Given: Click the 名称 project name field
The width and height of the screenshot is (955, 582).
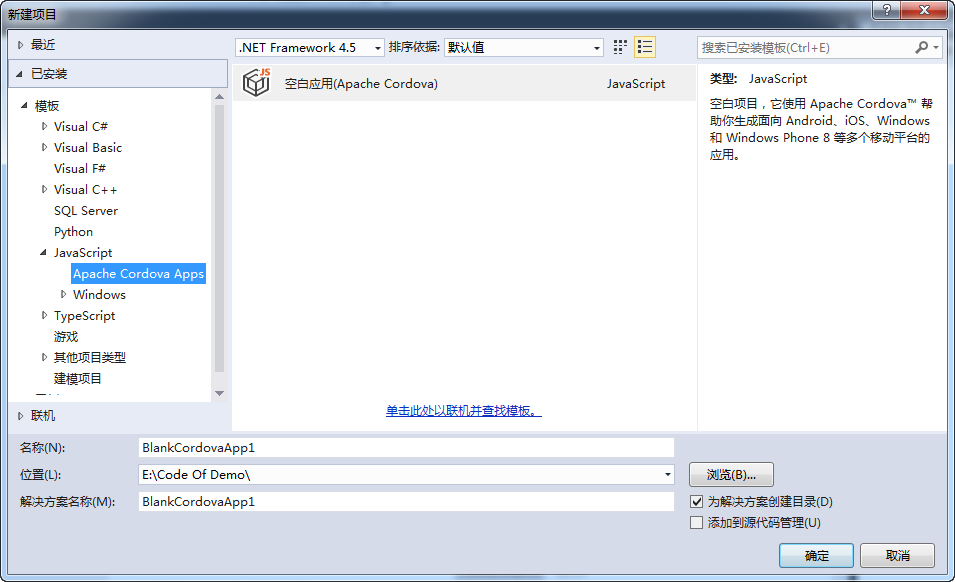Looking at the screenshot, I should (406, 448).
